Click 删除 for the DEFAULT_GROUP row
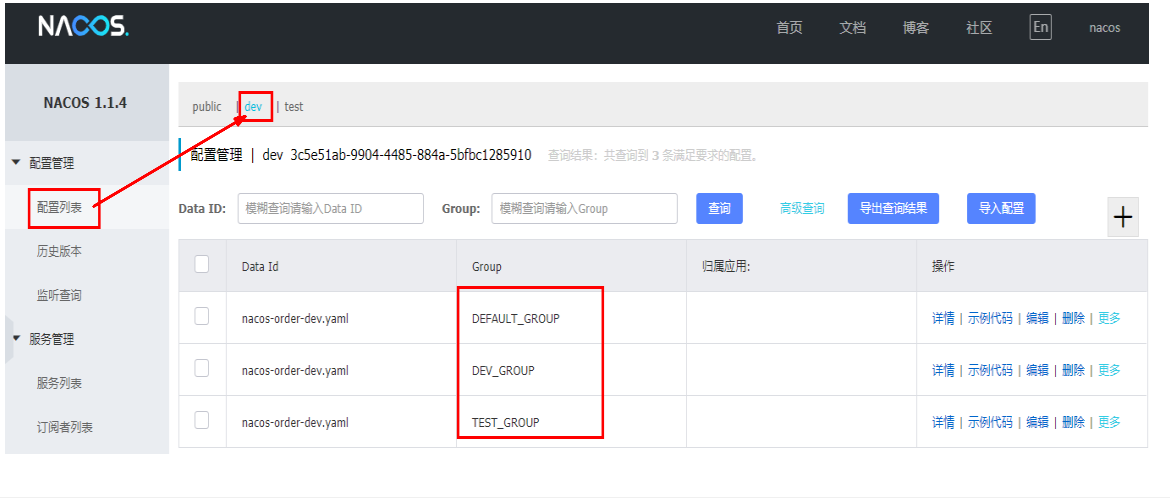This screenshot has height=498, width=1170. tap(1073, 318)
